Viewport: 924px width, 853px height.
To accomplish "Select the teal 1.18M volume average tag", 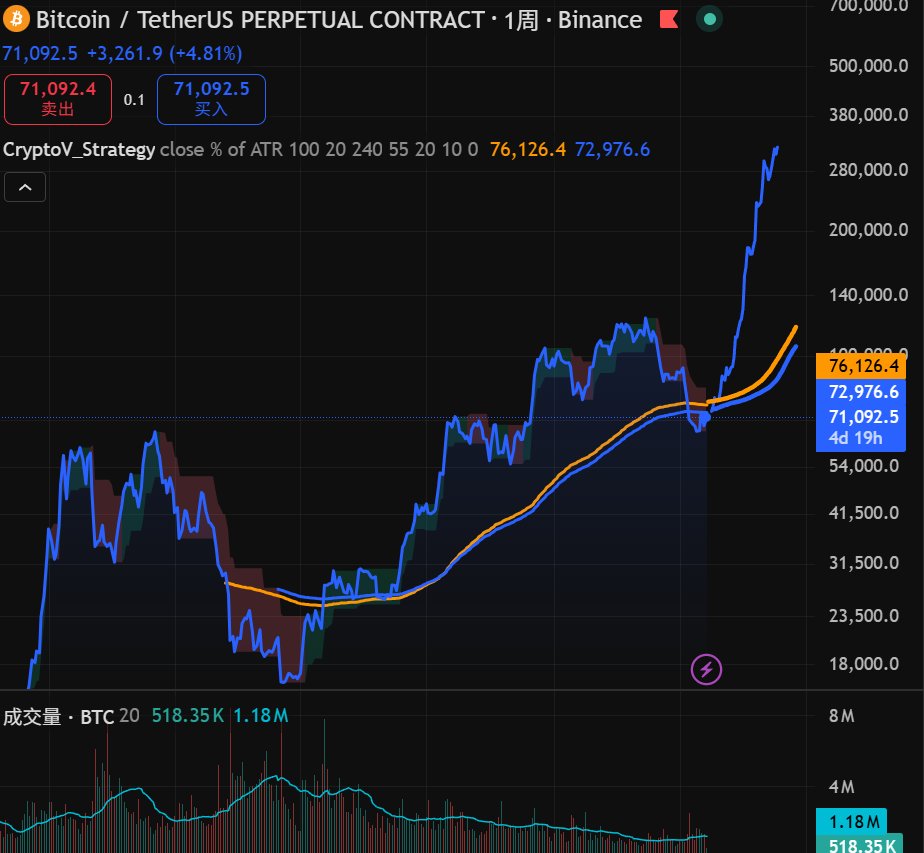I will coord(852,822).
